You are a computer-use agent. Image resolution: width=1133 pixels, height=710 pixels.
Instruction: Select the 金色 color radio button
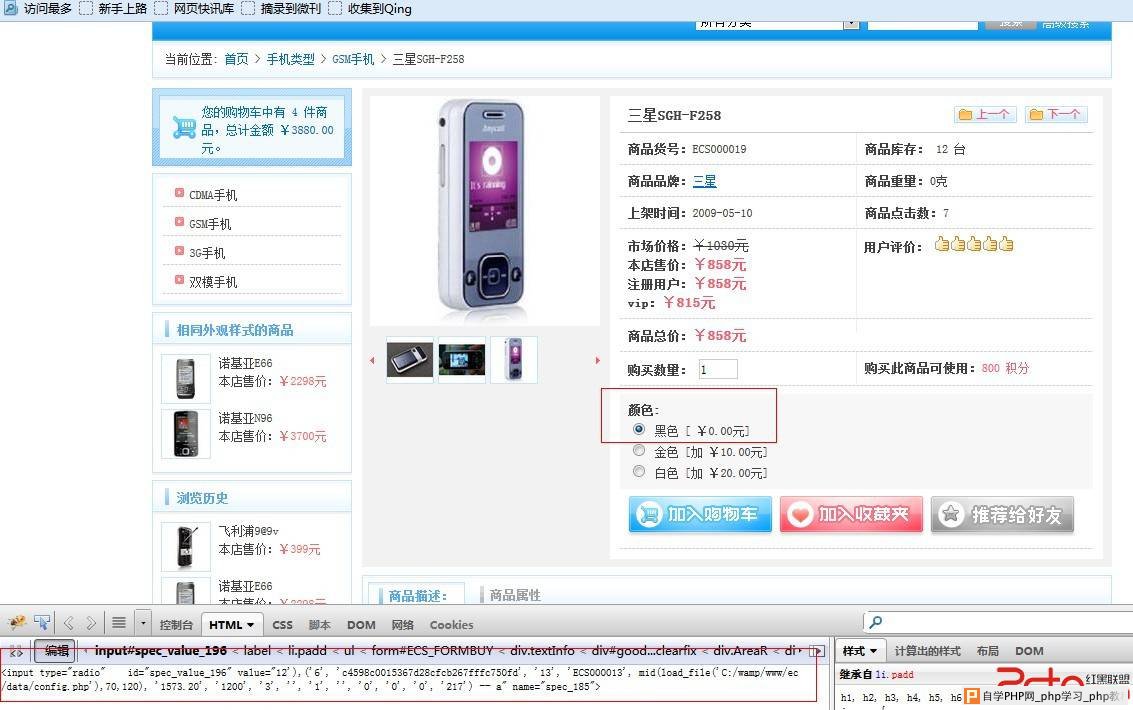pos(639,451)
